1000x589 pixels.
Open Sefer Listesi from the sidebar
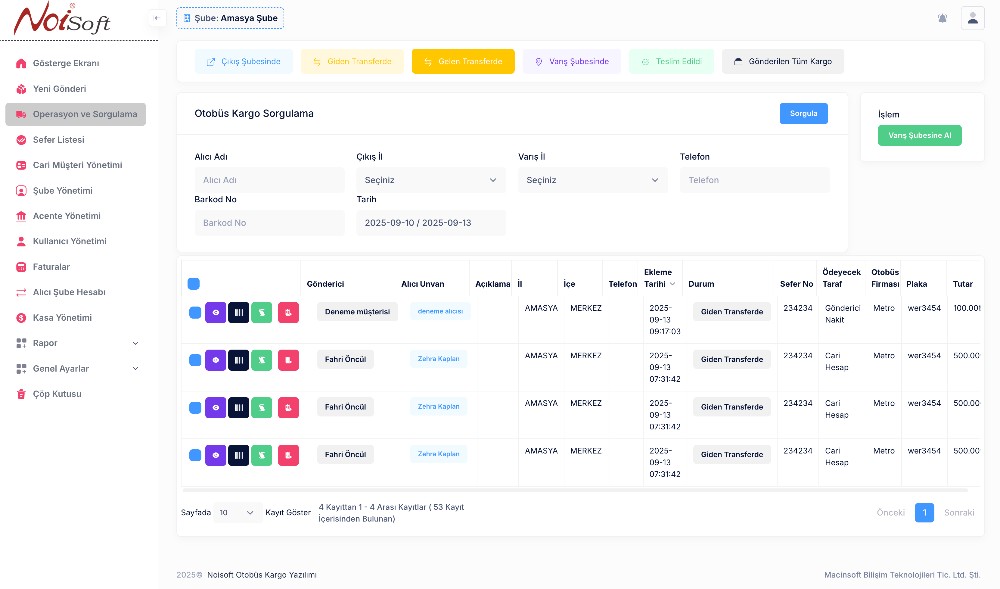click(59, 140)
